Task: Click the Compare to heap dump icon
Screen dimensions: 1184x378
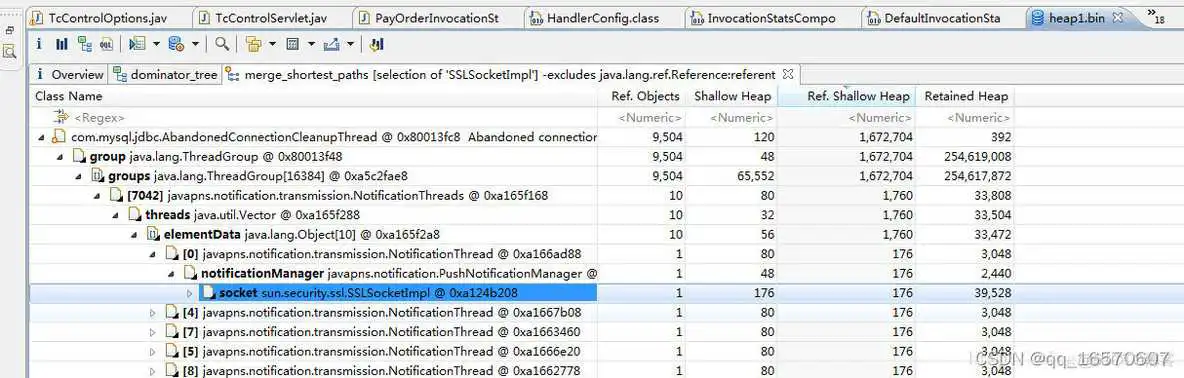Action: click(378, 45)
